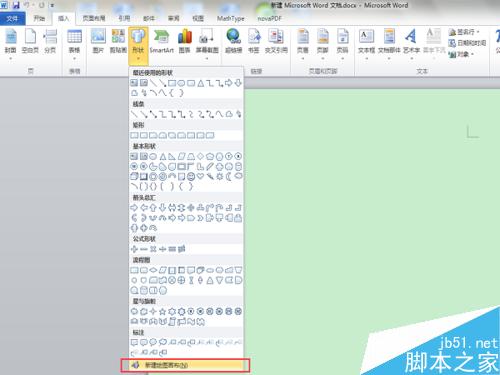Click the 艺术字 (WordArt) button
Screen dimensions: 500x375
click(411, 45)
